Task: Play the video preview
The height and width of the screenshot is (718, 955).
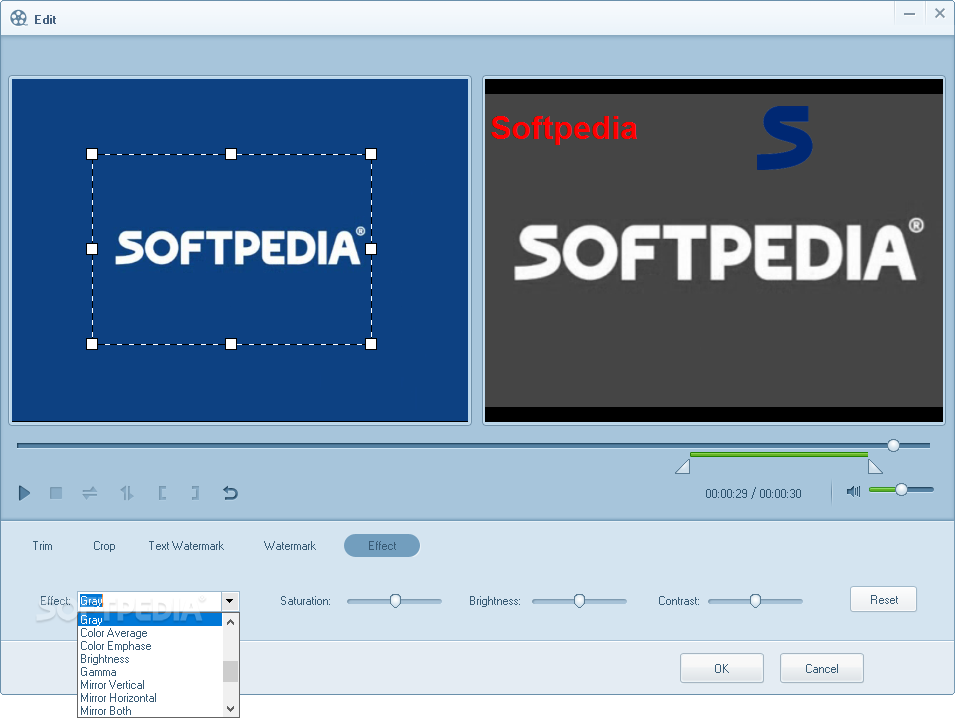Action: (24, 493)
